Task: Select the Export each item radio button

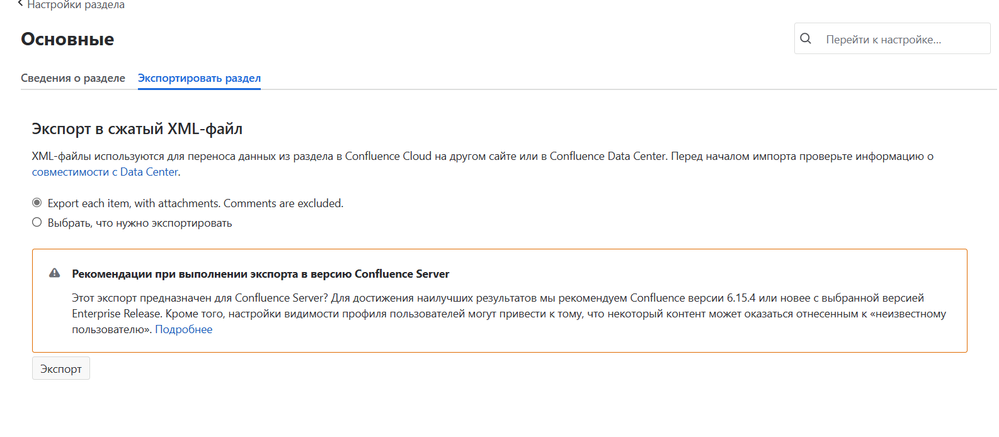Action: (37, 203)
